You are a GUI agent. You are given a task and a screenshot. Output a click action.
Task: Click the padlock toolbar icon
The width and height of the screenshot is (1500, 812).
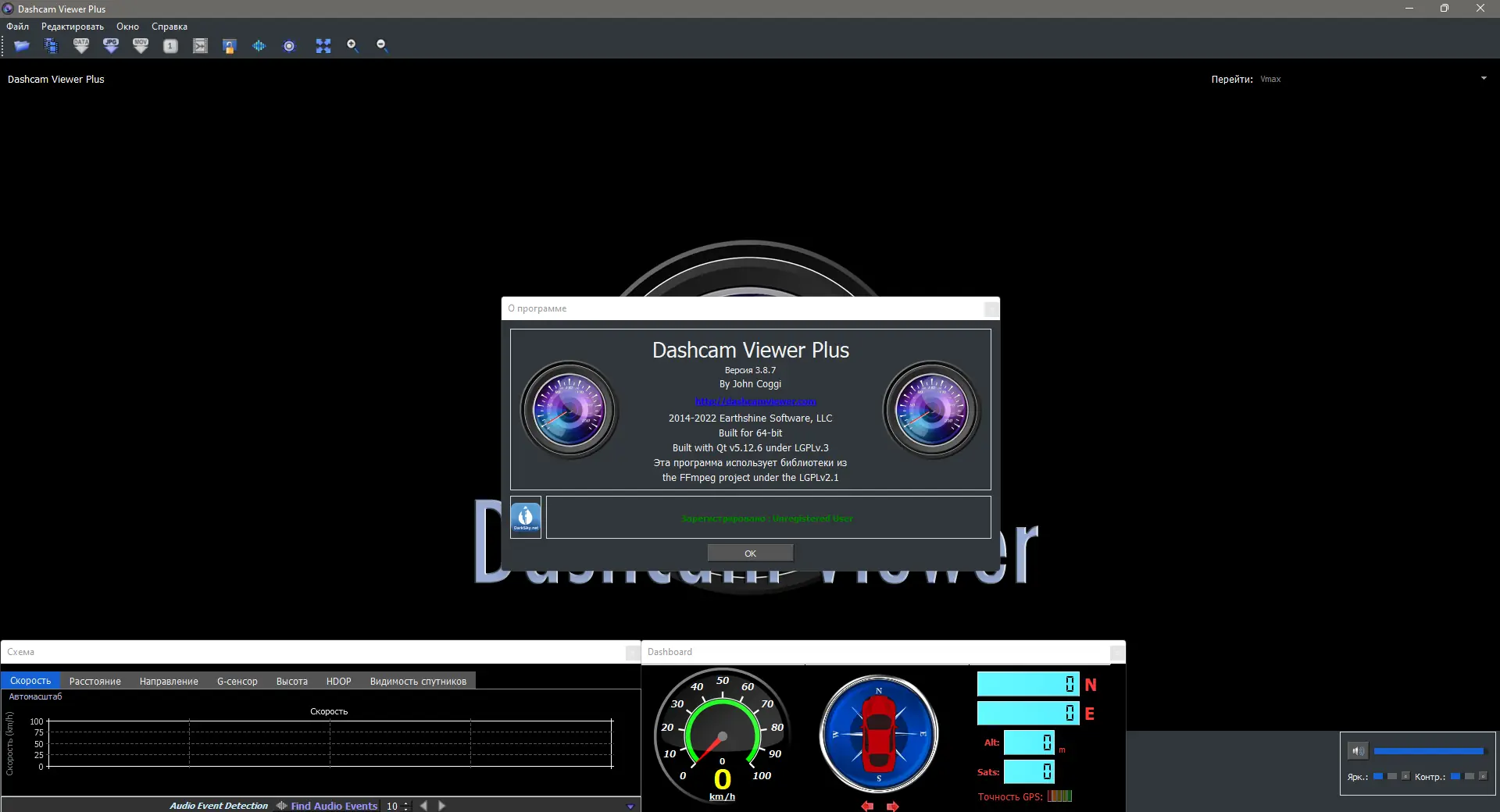[x=229, y=46]
